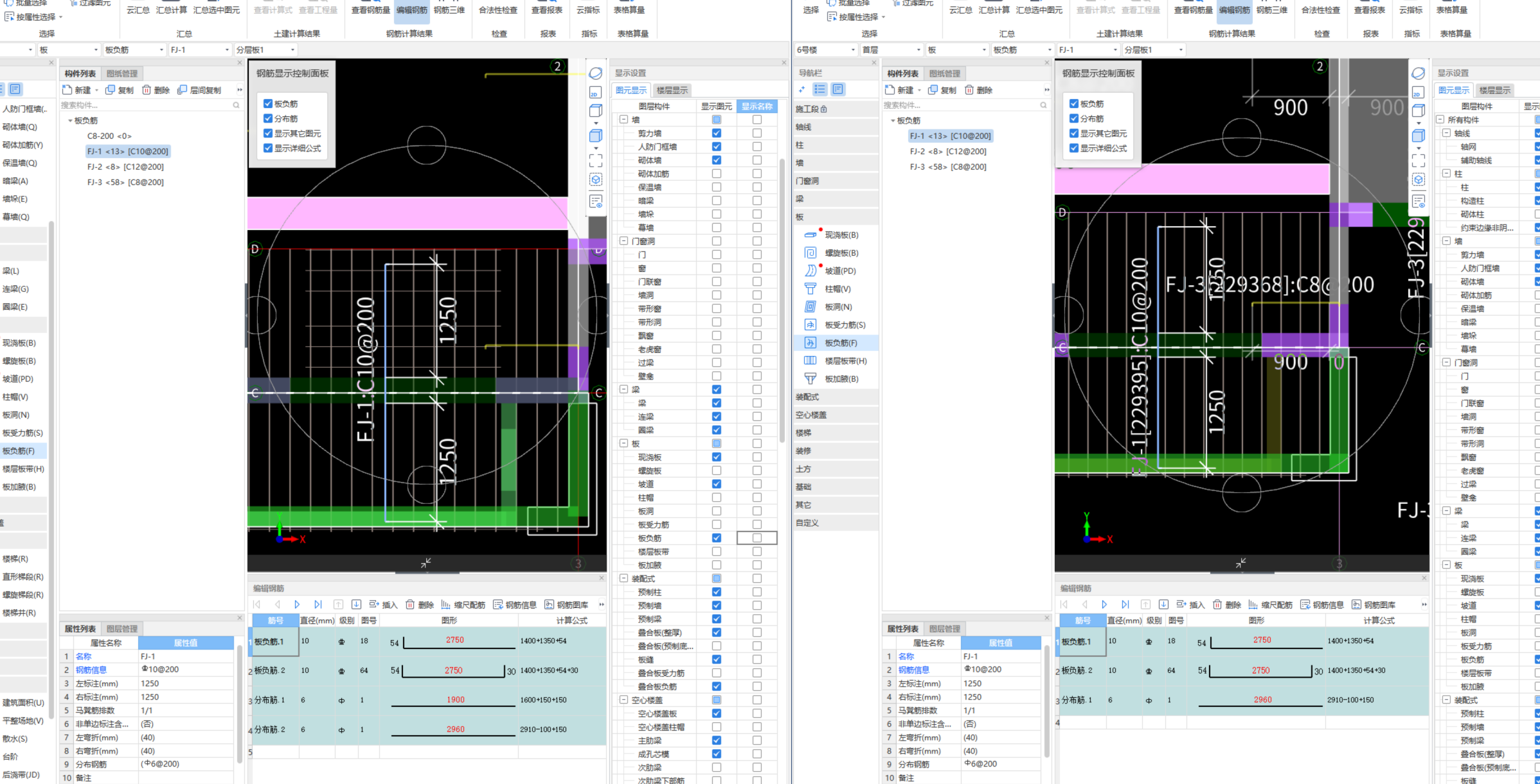Click 插入 in left rebar editor toolbar
1540x784 pixels.
pos(384,605)
